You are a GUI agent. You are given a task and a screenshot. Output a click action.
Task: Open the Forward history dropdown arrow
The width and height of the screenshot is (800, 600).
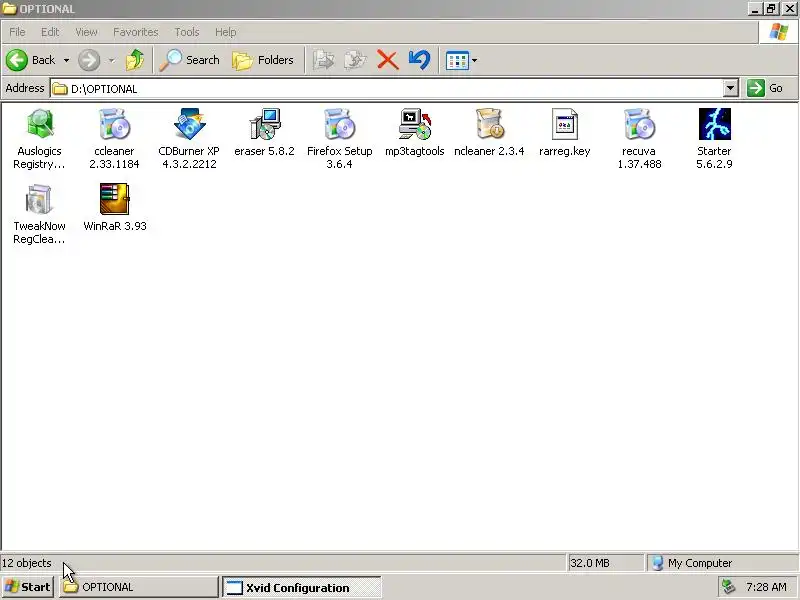[111, 60]
